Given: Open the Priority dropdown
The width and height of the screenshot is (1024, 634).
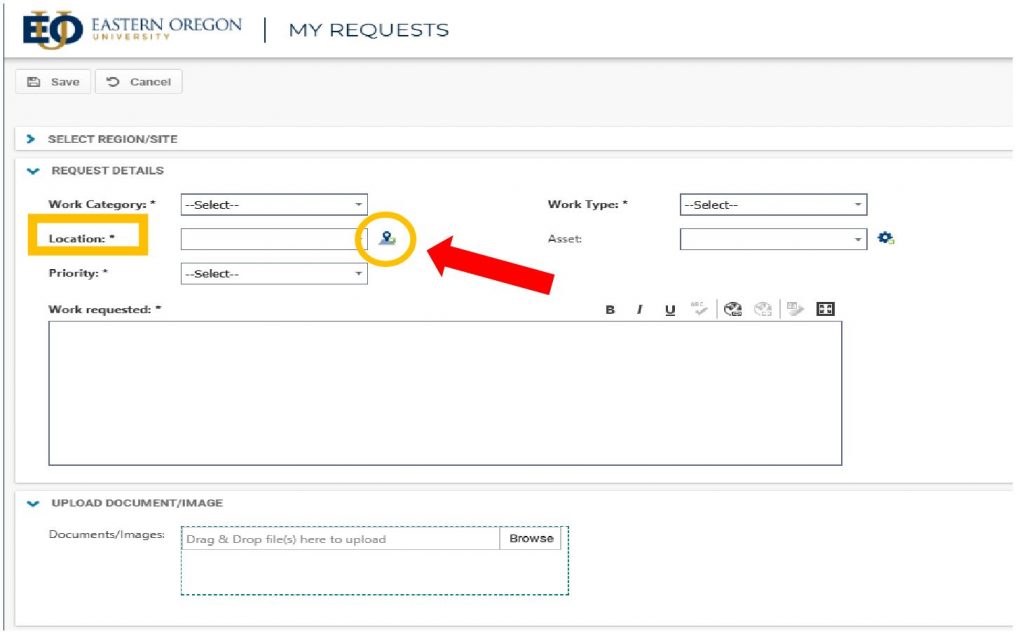Looking at the screenshot, I should click(273, 274).
